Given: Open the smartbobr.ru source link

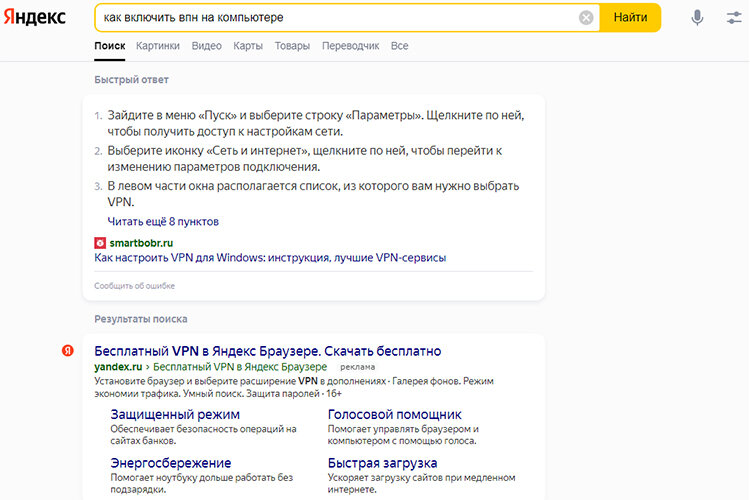Looking at the screenshot, I should coord(141,243).
